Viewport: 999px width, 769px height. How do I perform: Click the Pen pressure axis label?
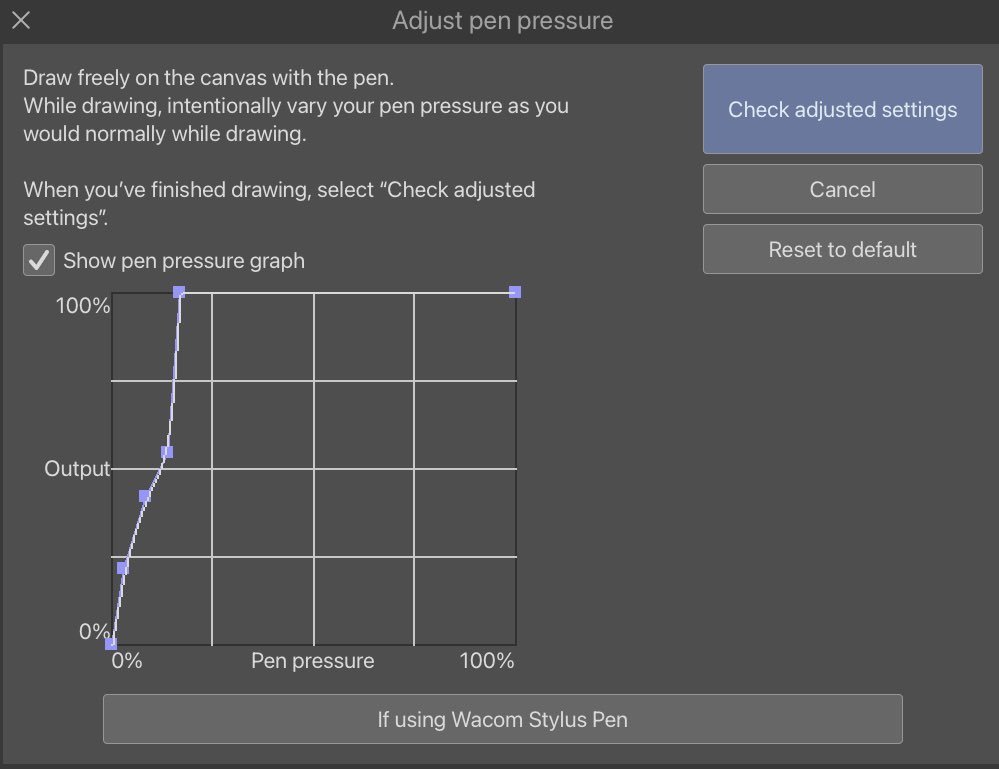click(x=312, y=661)
